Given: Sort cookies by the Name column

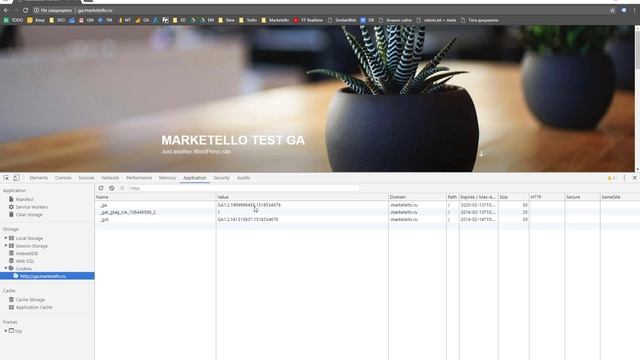Looking at the screenshot, I should pos(156,197).
